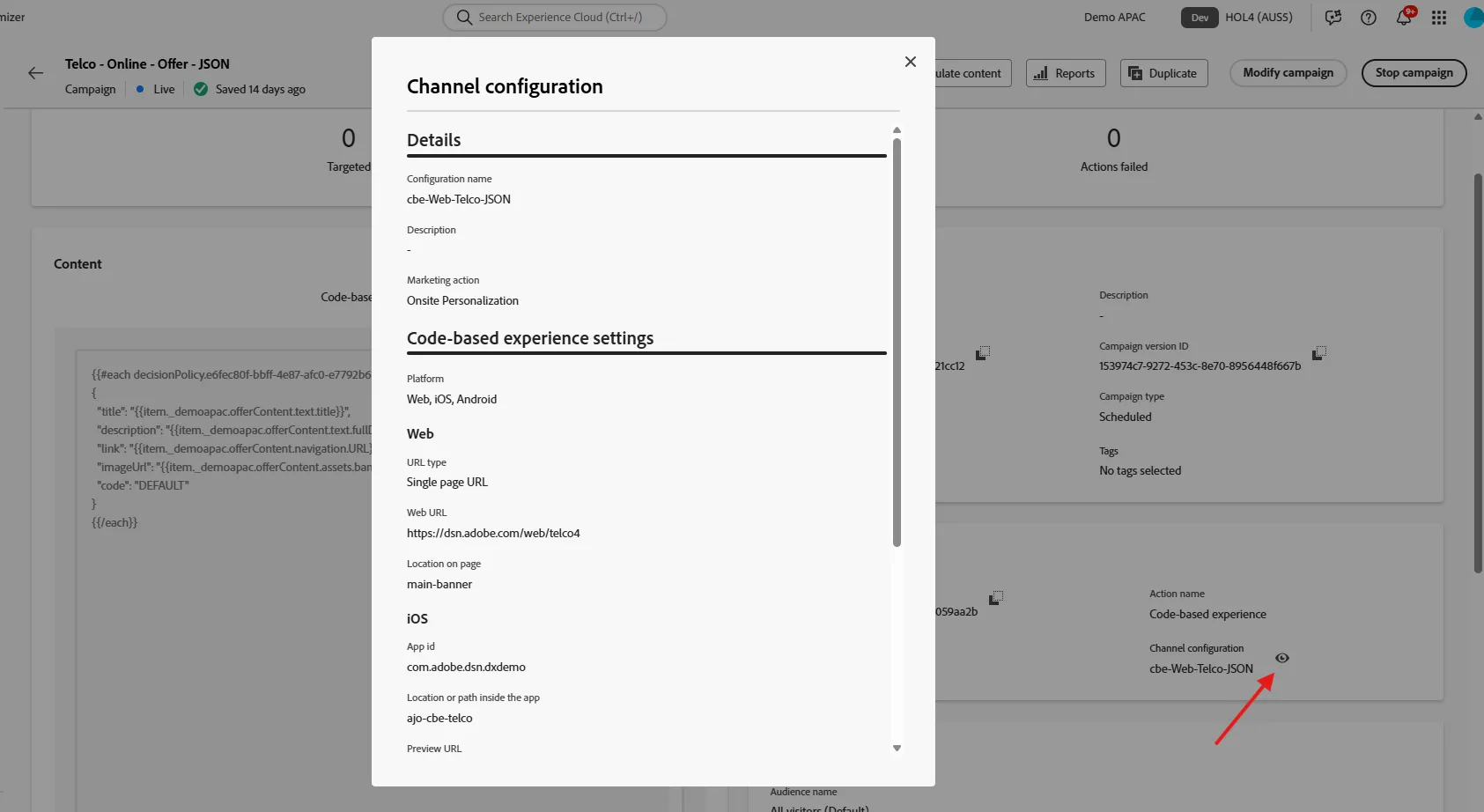Copy the ID ending in 21cc12
This screenshot has height=812, width=1484.
[x=983, y=352]
